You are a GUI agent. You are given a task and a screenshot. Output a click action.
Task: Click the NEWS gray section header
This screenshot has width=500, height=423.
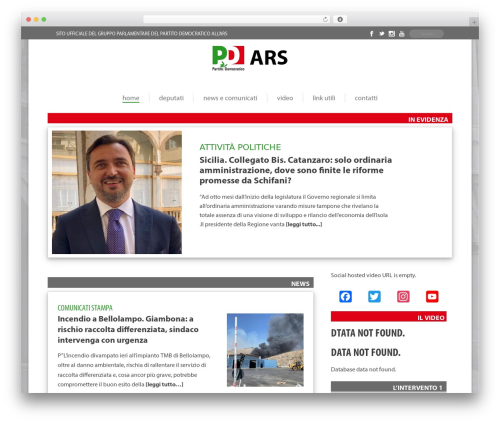181,283
